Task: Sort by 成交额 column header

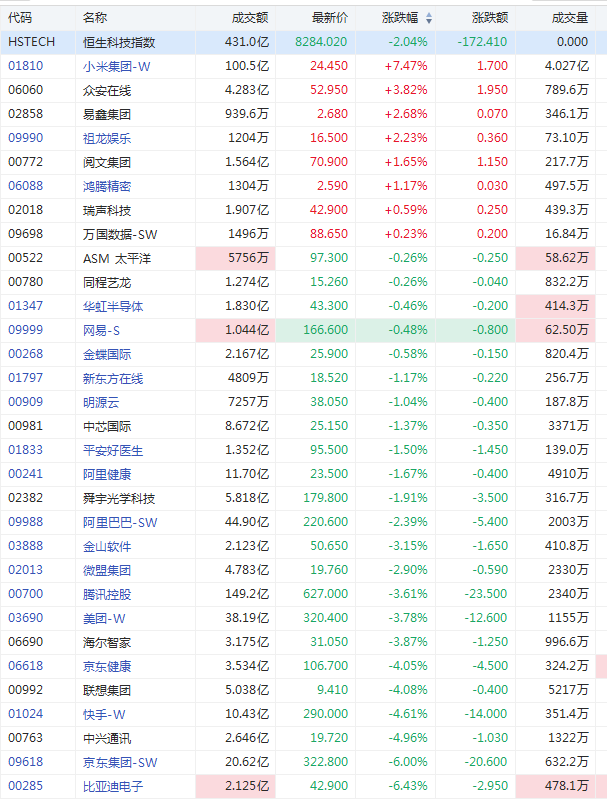Action: tap(250, 18)
